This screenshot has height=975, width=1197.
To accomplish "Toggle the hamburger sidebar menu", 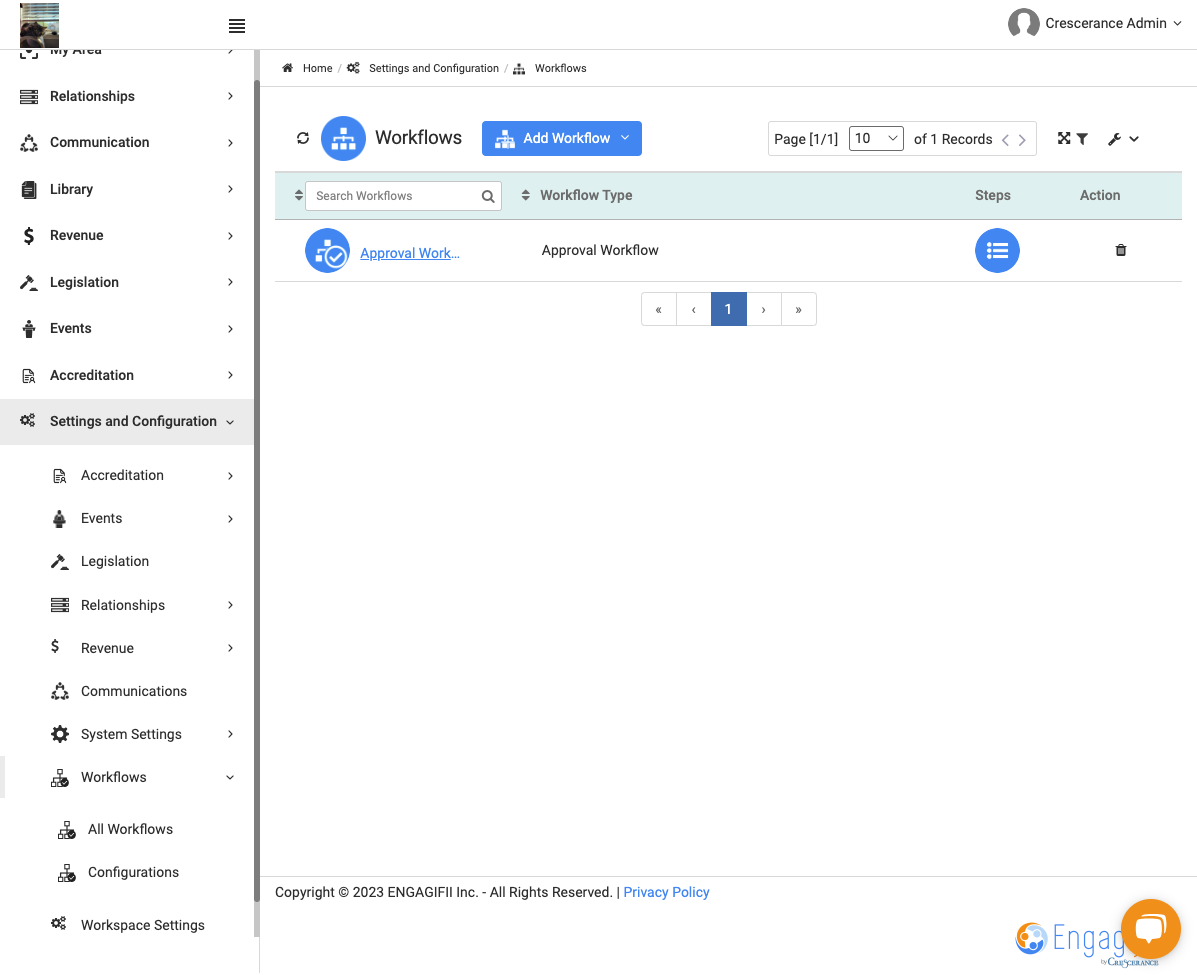I will point(237,26).
